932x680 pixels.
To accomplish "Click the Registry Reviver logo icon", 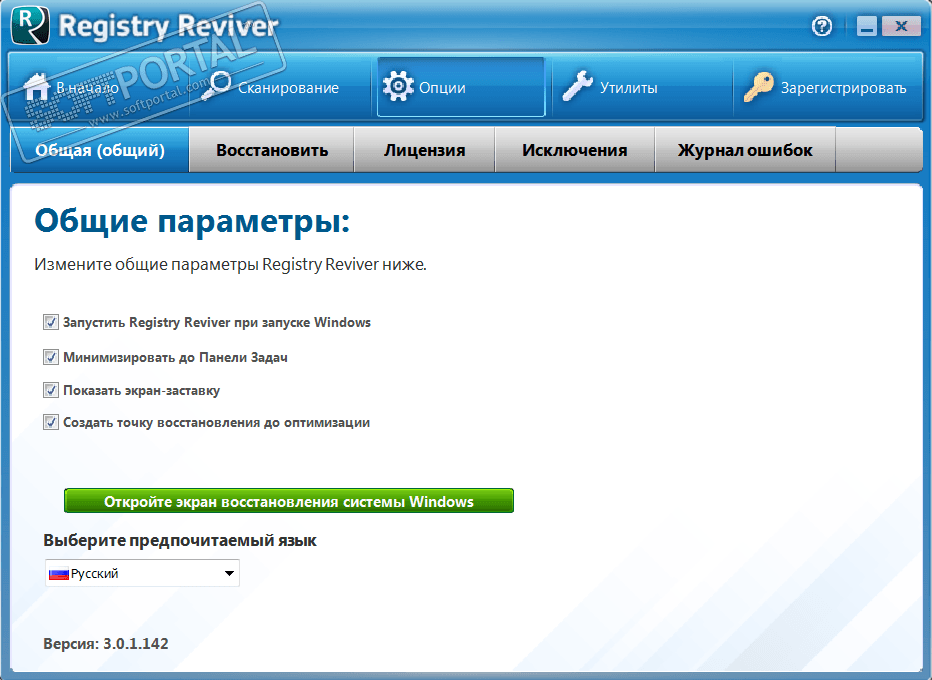I will [30, 25].
